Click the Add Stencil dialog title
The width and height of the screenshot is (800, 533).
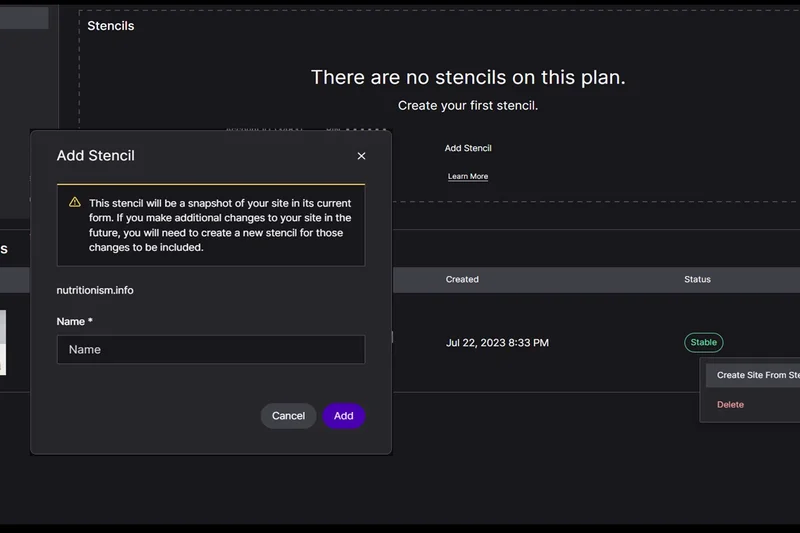pos(96,156)
